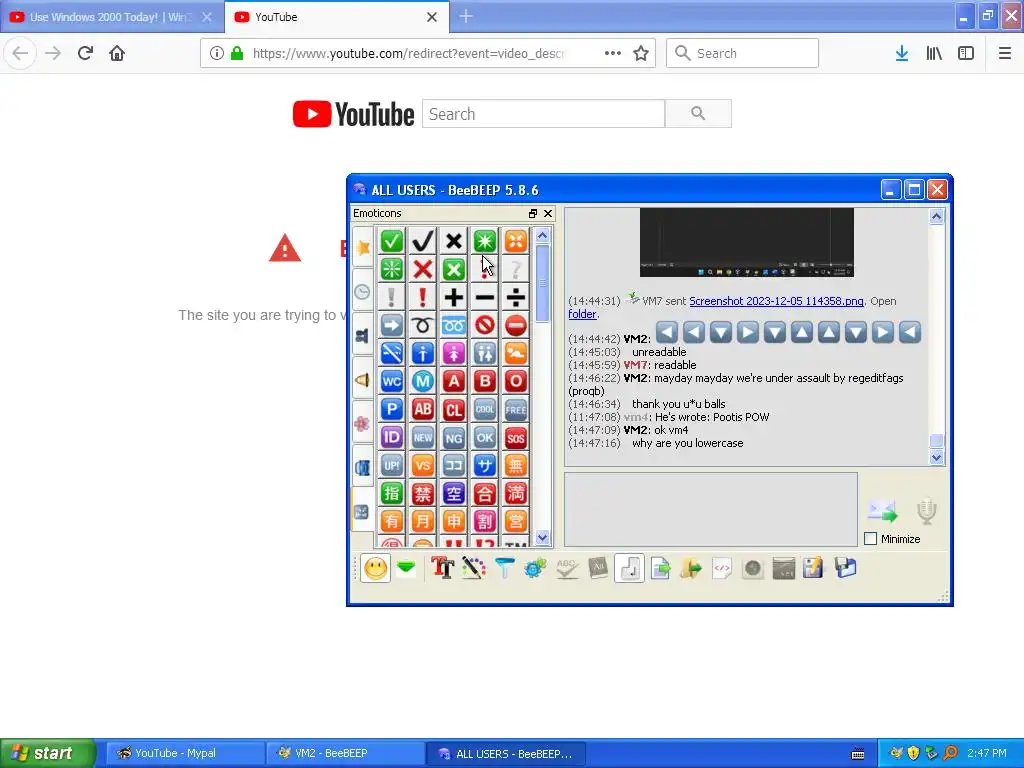
Task: Open the emoticon picker smiley toolbar button
Action: (376, 568)
